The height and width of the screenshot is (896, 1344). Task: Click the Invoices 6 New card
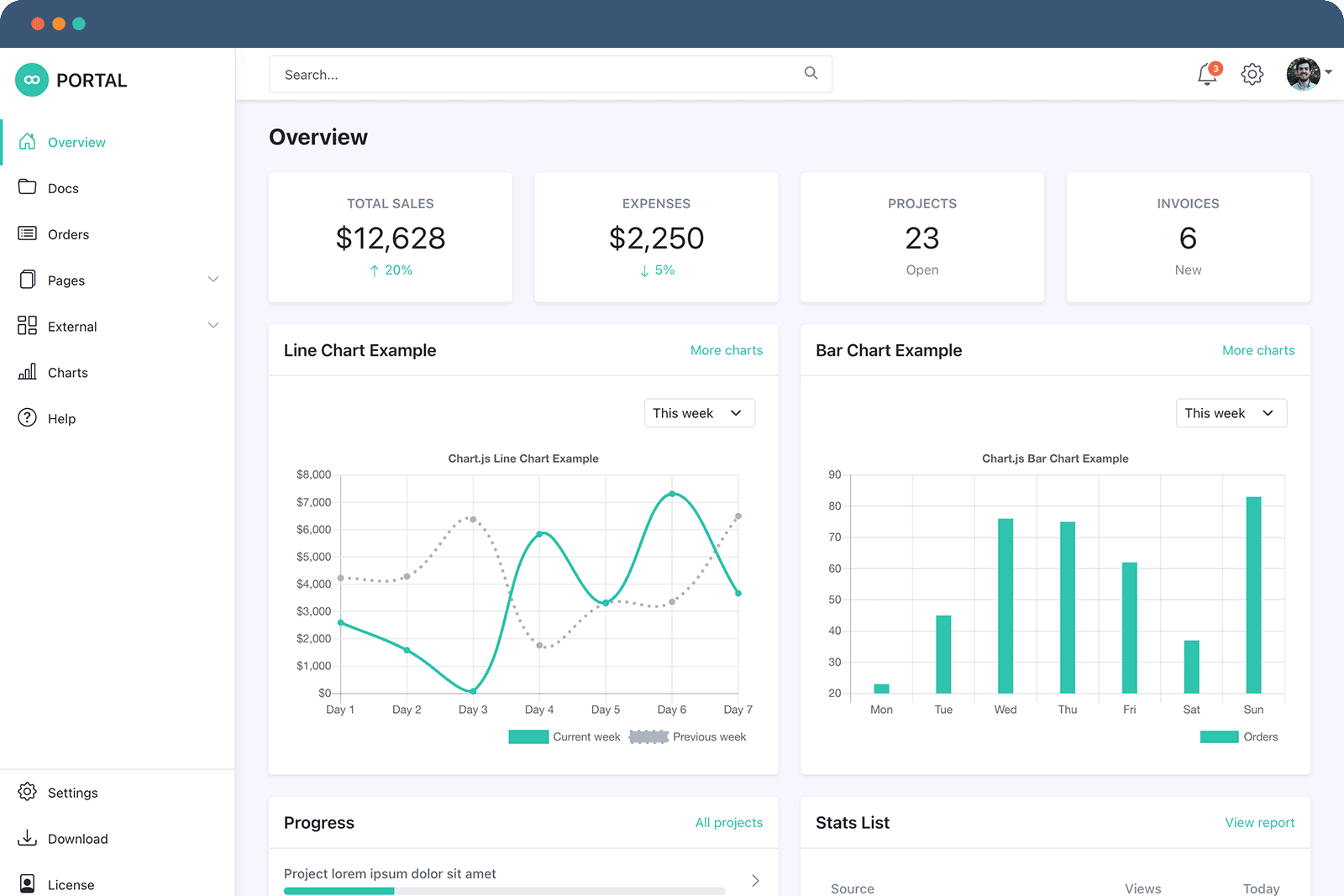1188,238
